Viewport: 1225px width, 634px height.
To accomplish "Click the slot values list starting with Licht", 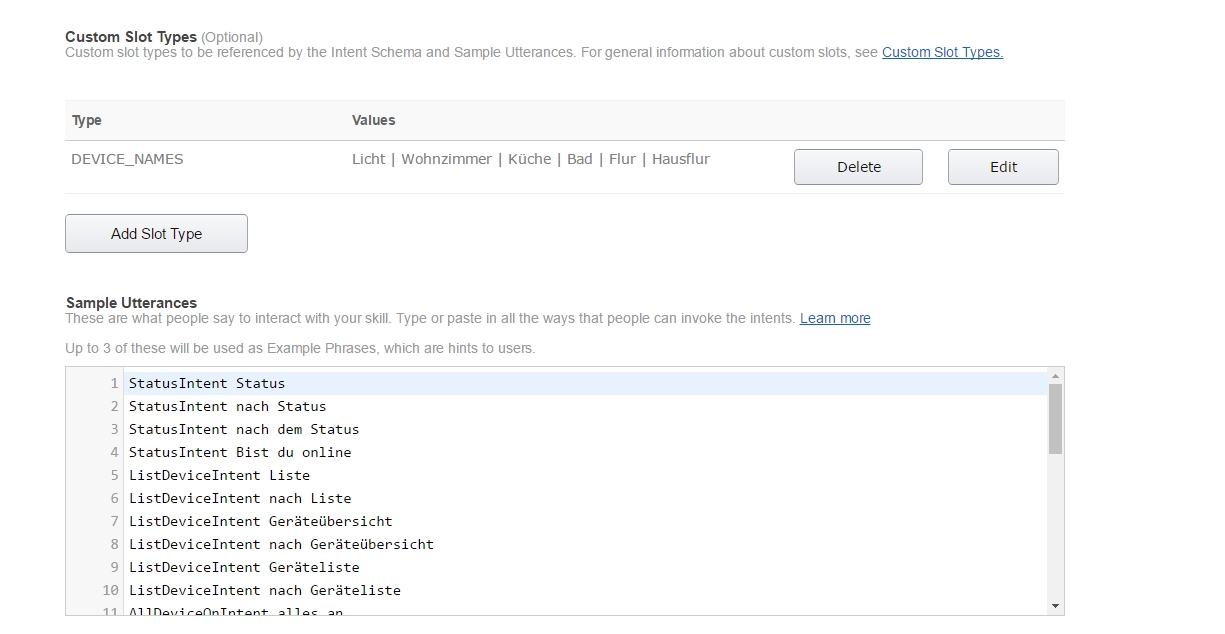I will point(530,159).
